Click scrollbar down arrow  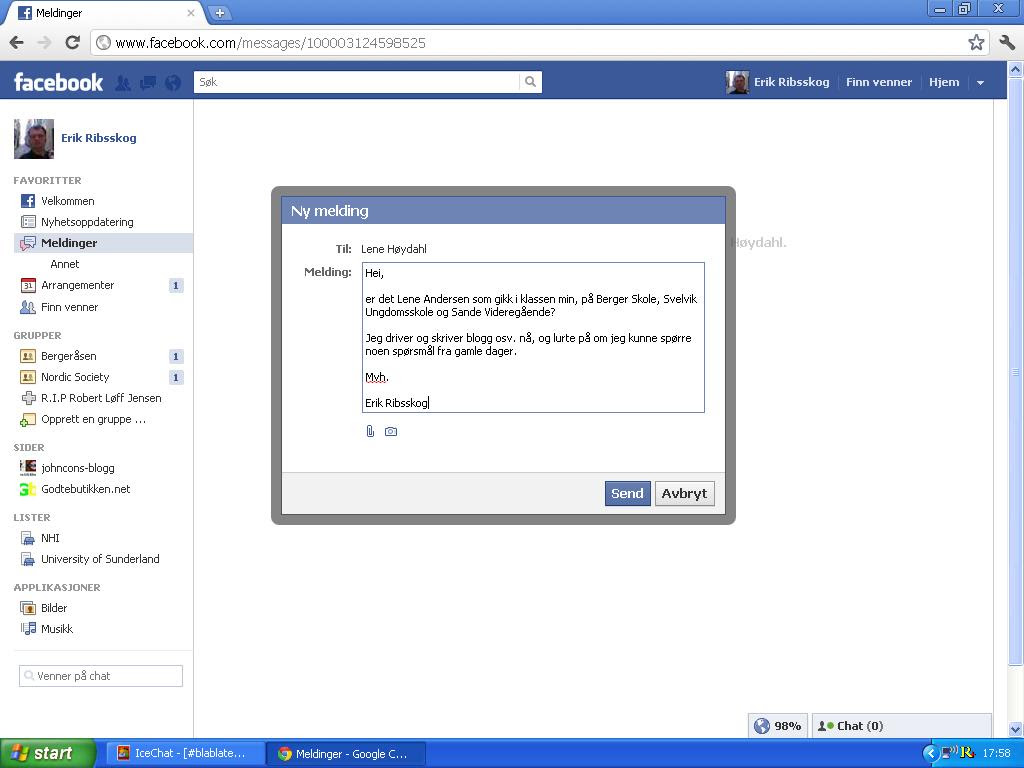[x=1015, y=730]
